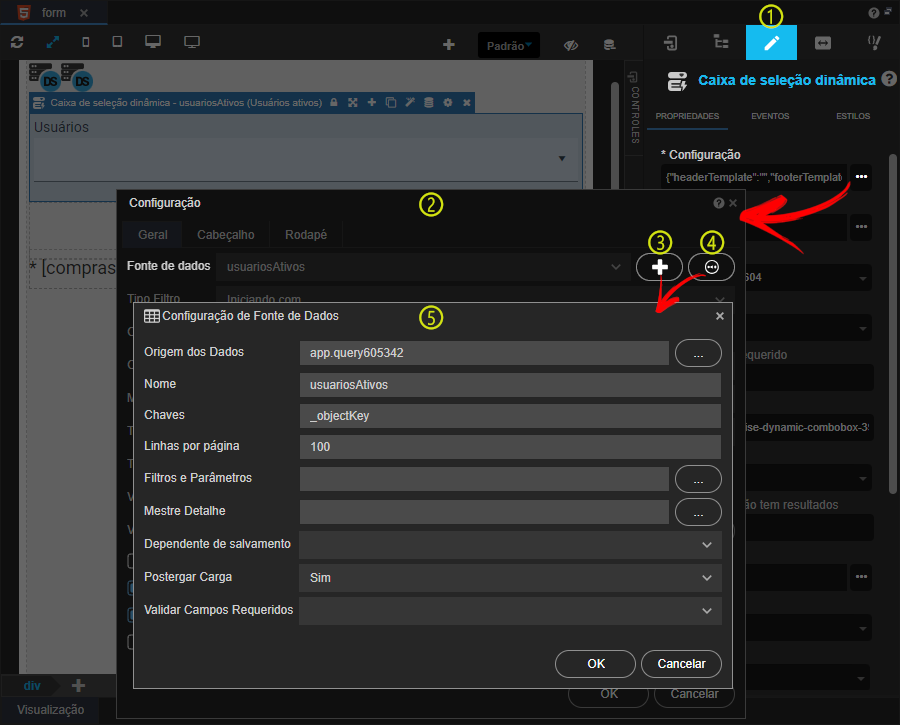Click the Nome field with usuariosAtivos
The height and width of the screenshot is (725, 900).
coord(510,385)
